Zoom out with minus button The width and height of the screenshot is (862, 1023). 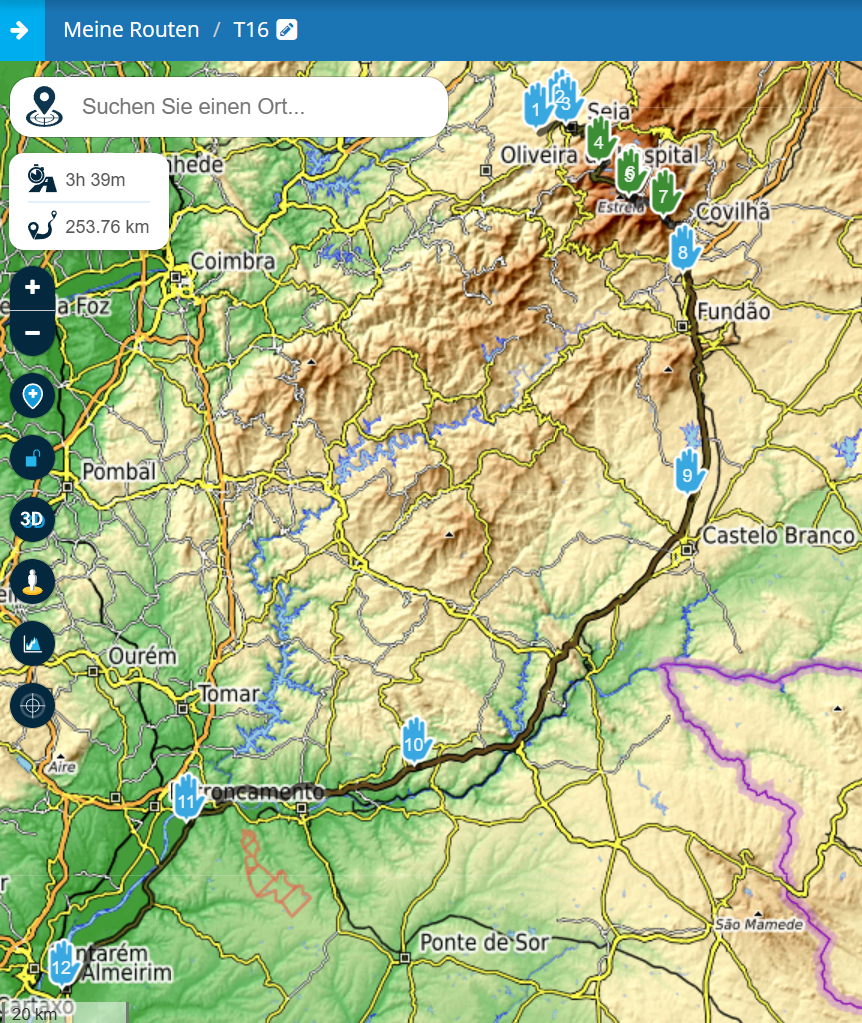coord(32,333)
